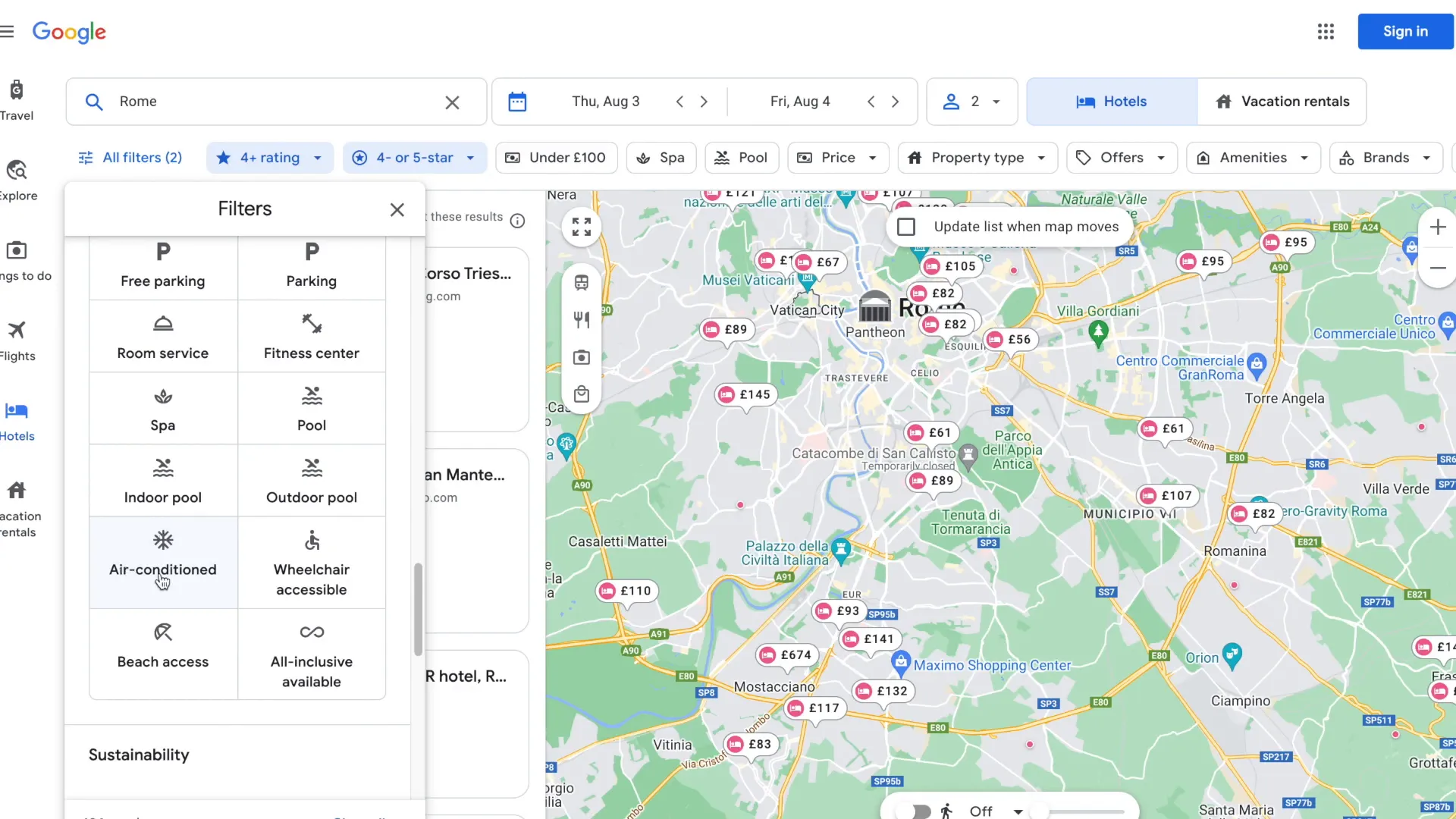
Task: Select the Parking amenity
Action: point(312,268)
